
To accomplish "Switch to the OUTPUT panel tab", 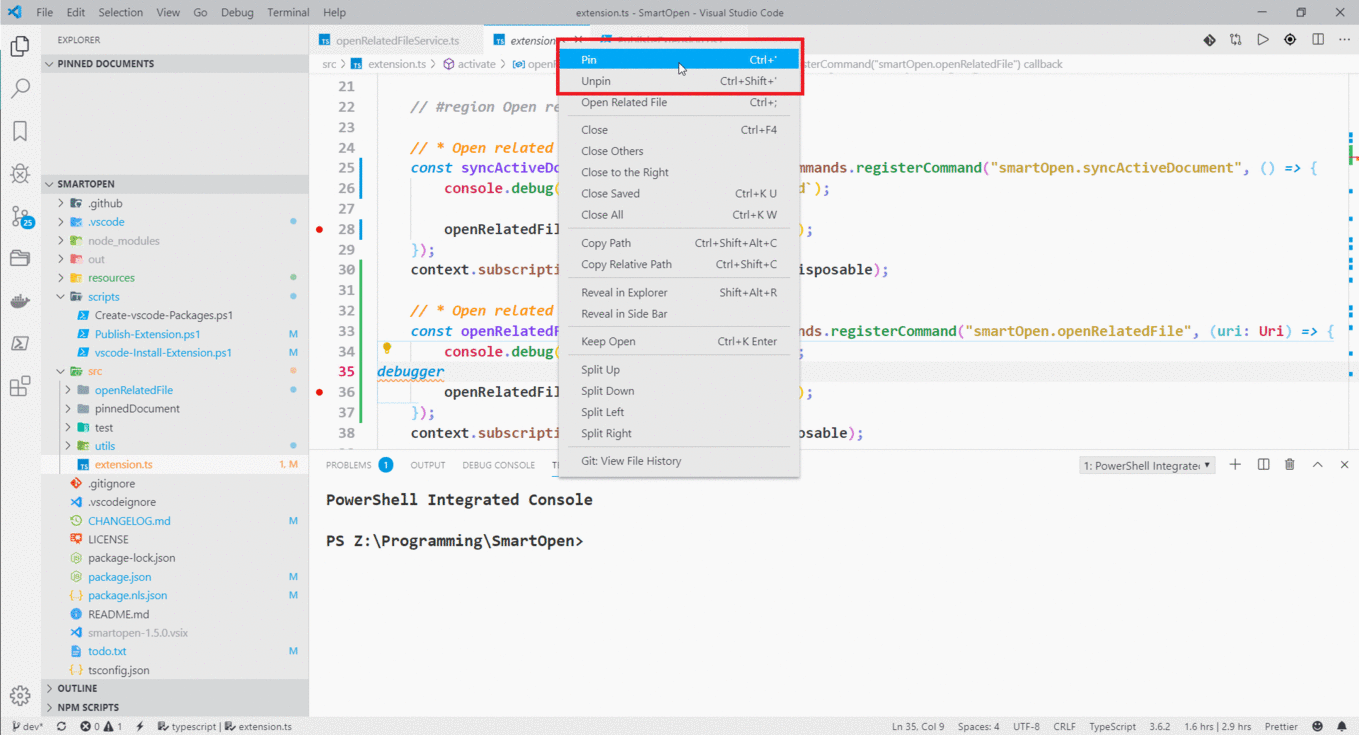I will click(x=428, y=465).
